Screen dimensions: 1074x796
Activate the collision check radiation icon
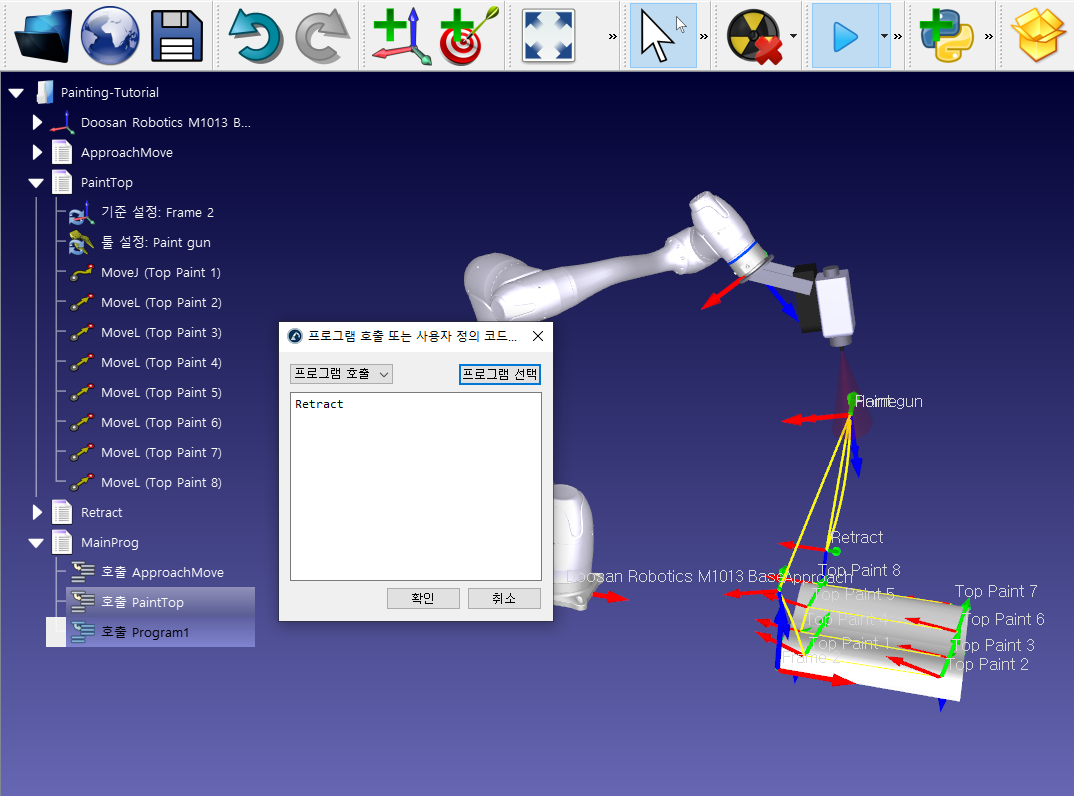[x=754, y=36]
